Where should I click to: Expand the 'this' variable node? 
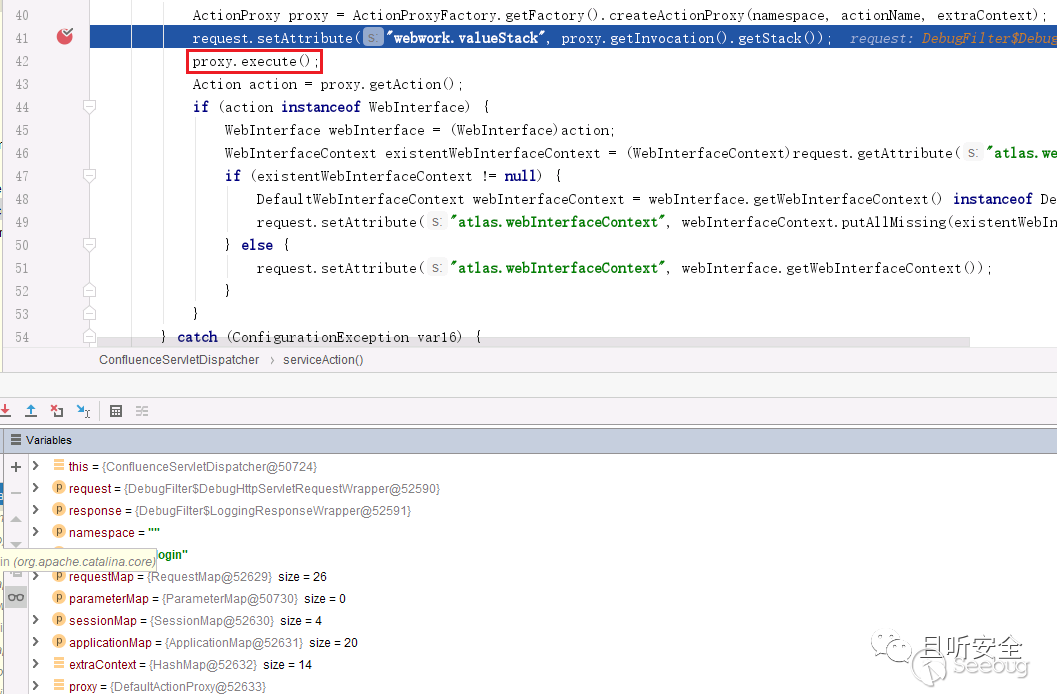36,466
